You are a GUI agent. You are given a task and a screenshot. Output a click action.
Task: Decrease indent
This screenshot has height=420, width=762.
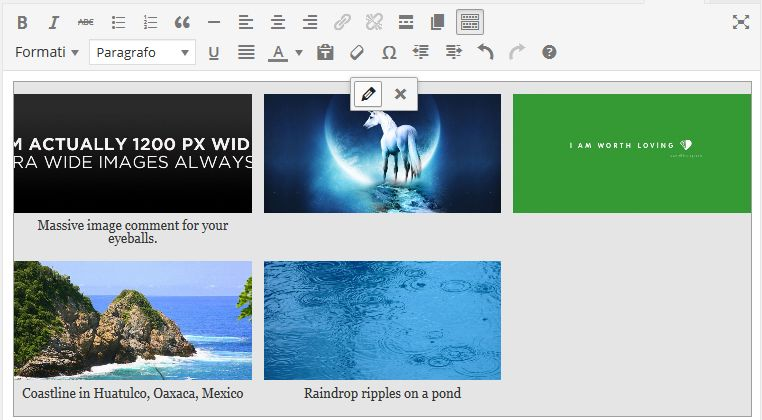[421, 52]
